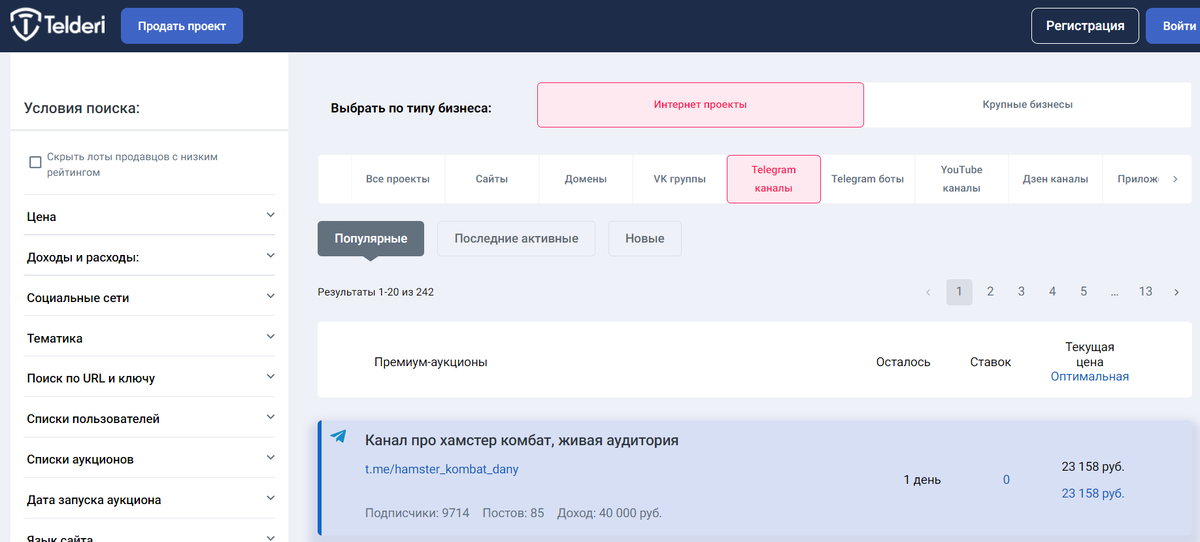The height and width of the screenshot is (542, 1200).
Task: Select the Все проекты tab
Action: click(x=398, y=179)
